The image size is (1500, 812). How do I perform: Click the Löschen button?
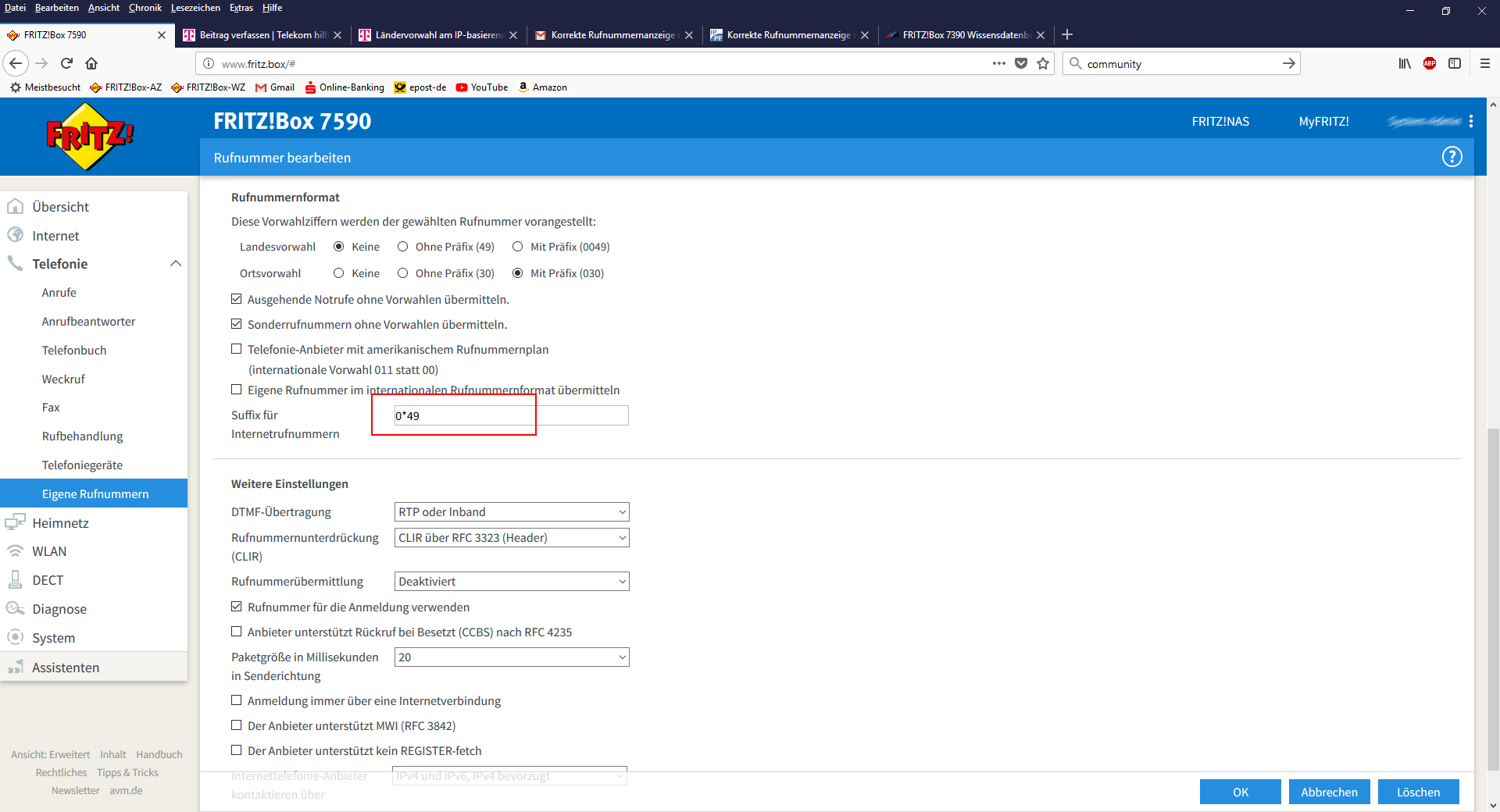coord(1419,792)
